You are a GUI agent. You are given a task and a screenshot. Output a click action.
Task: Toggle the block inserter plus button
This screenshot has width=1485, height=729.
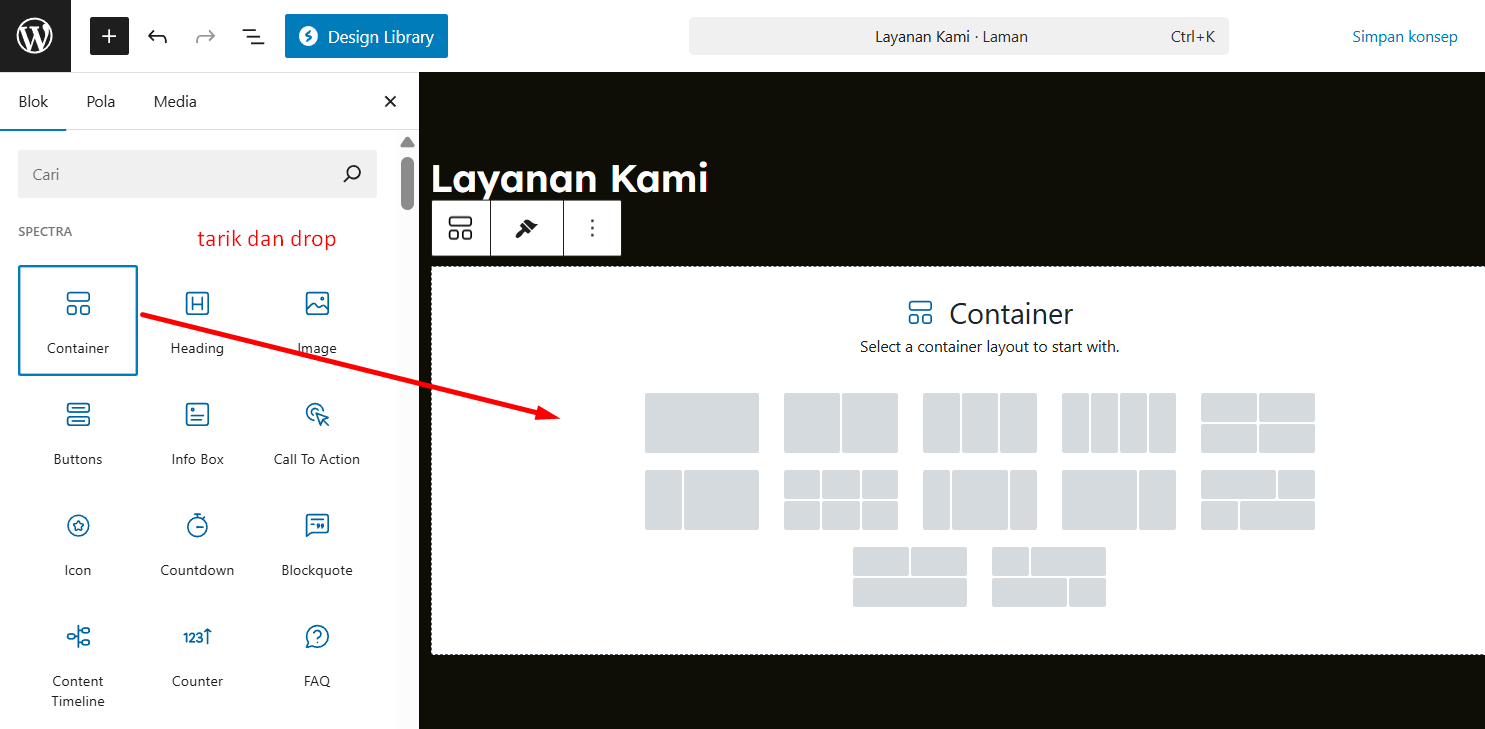[109, 36]
